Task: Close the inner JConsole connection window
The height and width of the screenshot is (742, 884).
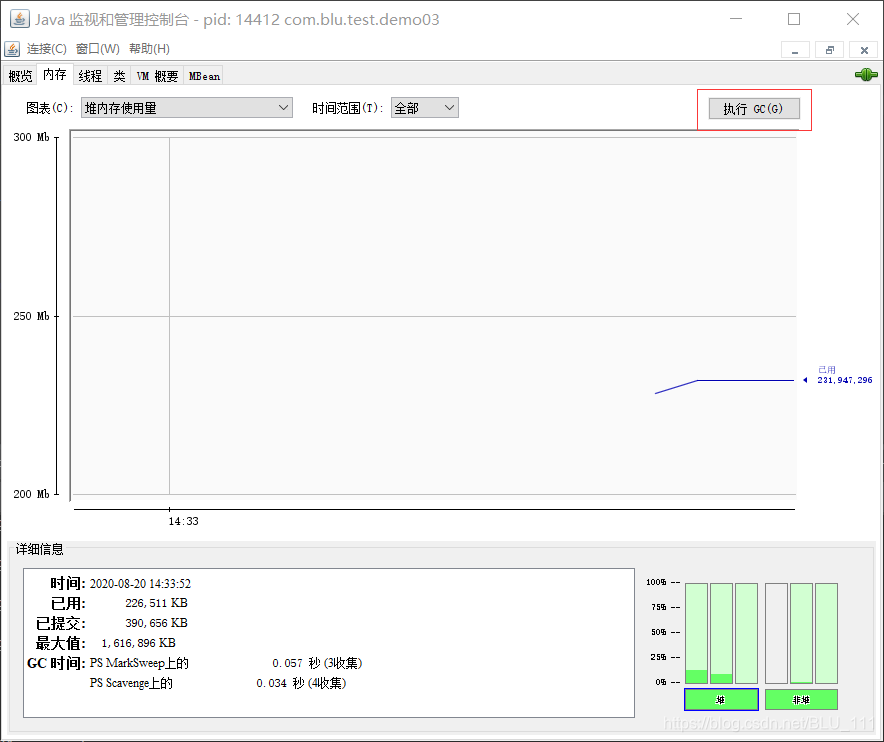Action: click(x=864, y=50)
